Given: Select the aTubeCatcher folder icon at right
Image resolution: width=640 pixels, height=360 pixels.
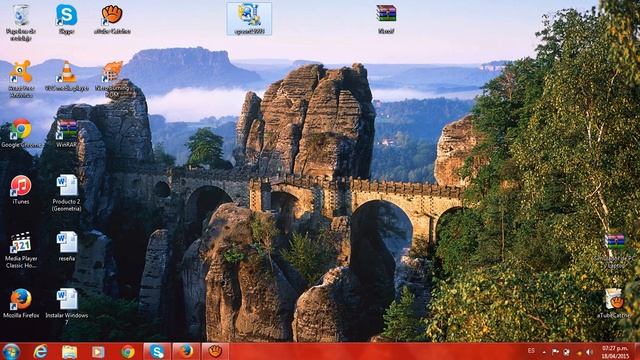Looking at the screenshot, I should [614, 304].
